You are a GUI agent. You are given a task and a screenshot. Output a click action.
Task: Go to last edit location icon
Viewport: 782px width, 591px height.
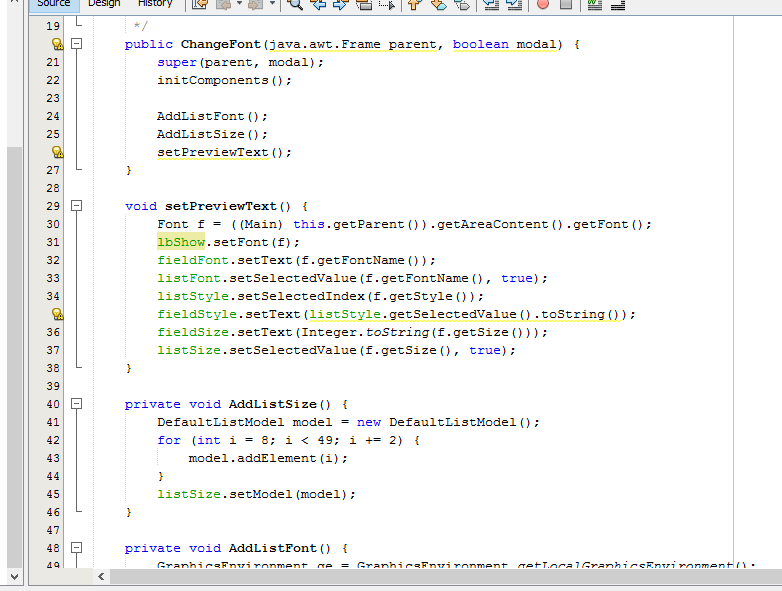tap(200, 4)
